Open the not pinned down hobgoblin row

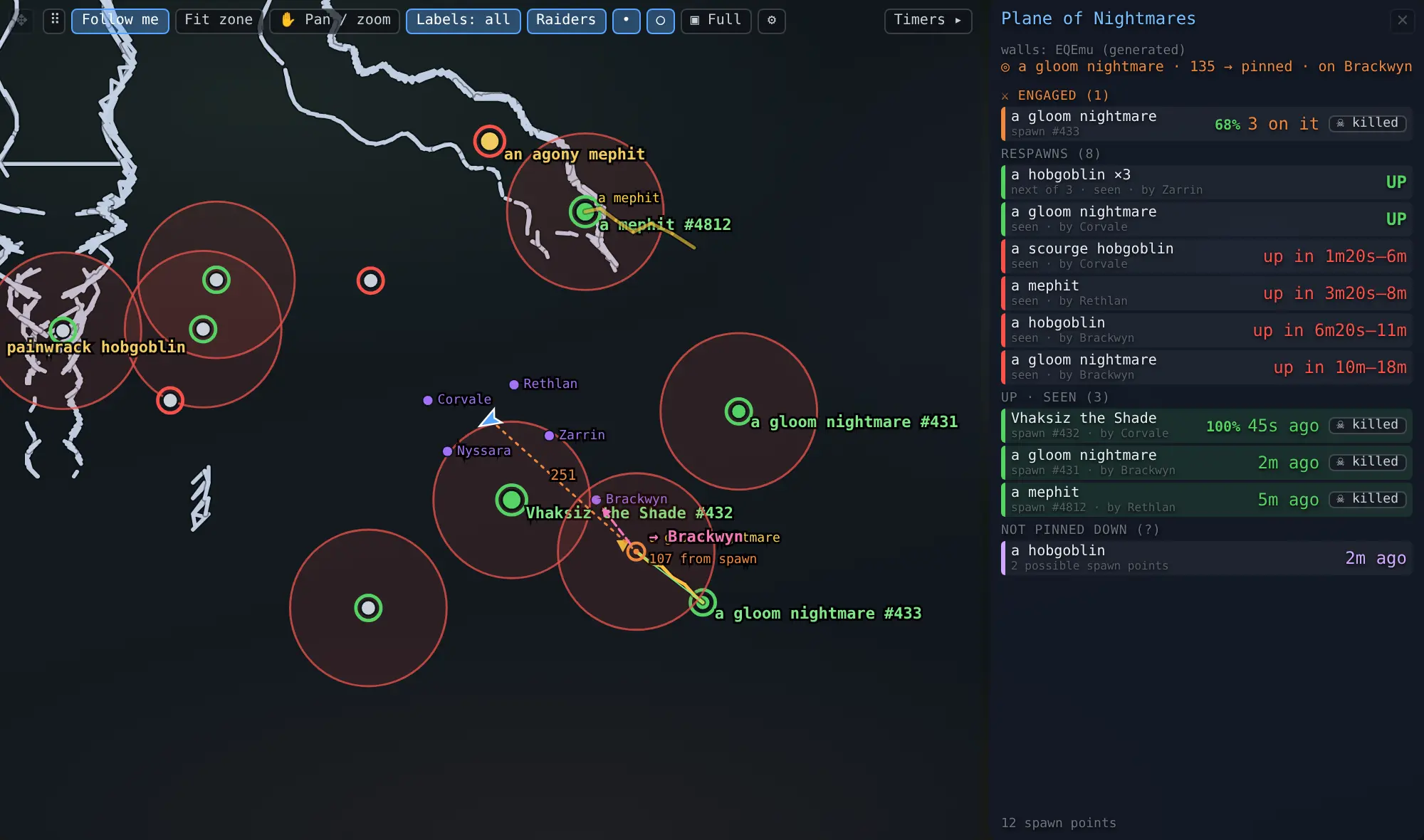click(1206, 557)
